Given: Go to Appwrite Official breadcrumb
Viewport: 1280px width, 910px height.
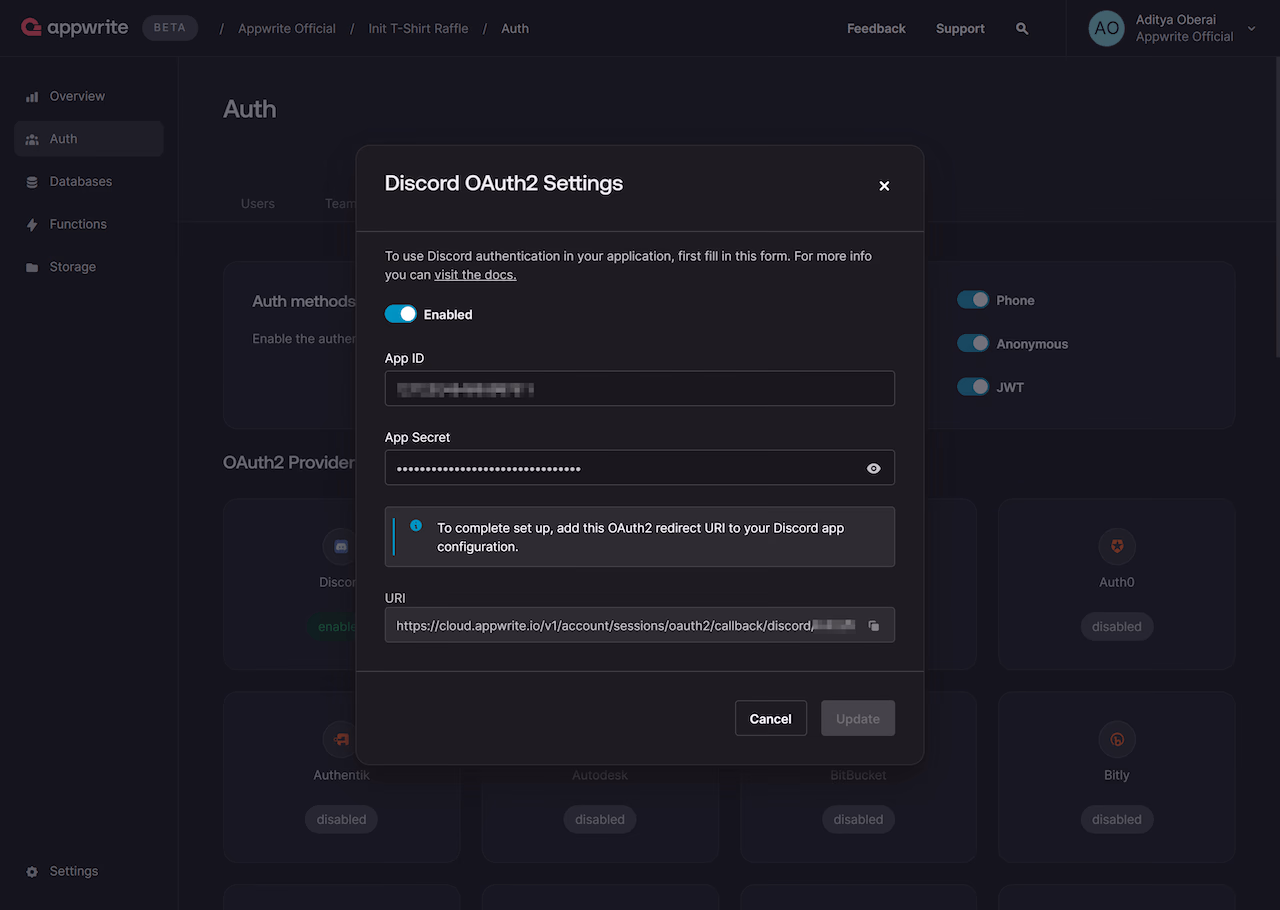Looking at the screenshot, I should 287,29.
